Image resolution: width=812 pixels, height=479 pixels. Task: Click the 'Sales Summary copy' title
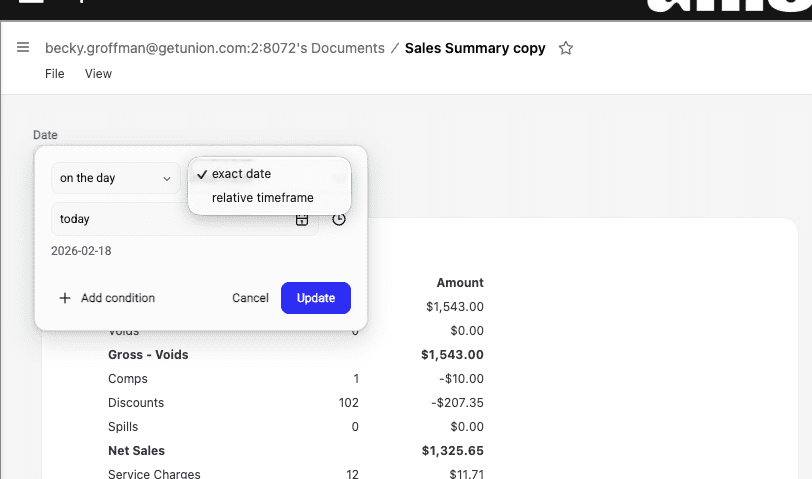pos(475,48)
